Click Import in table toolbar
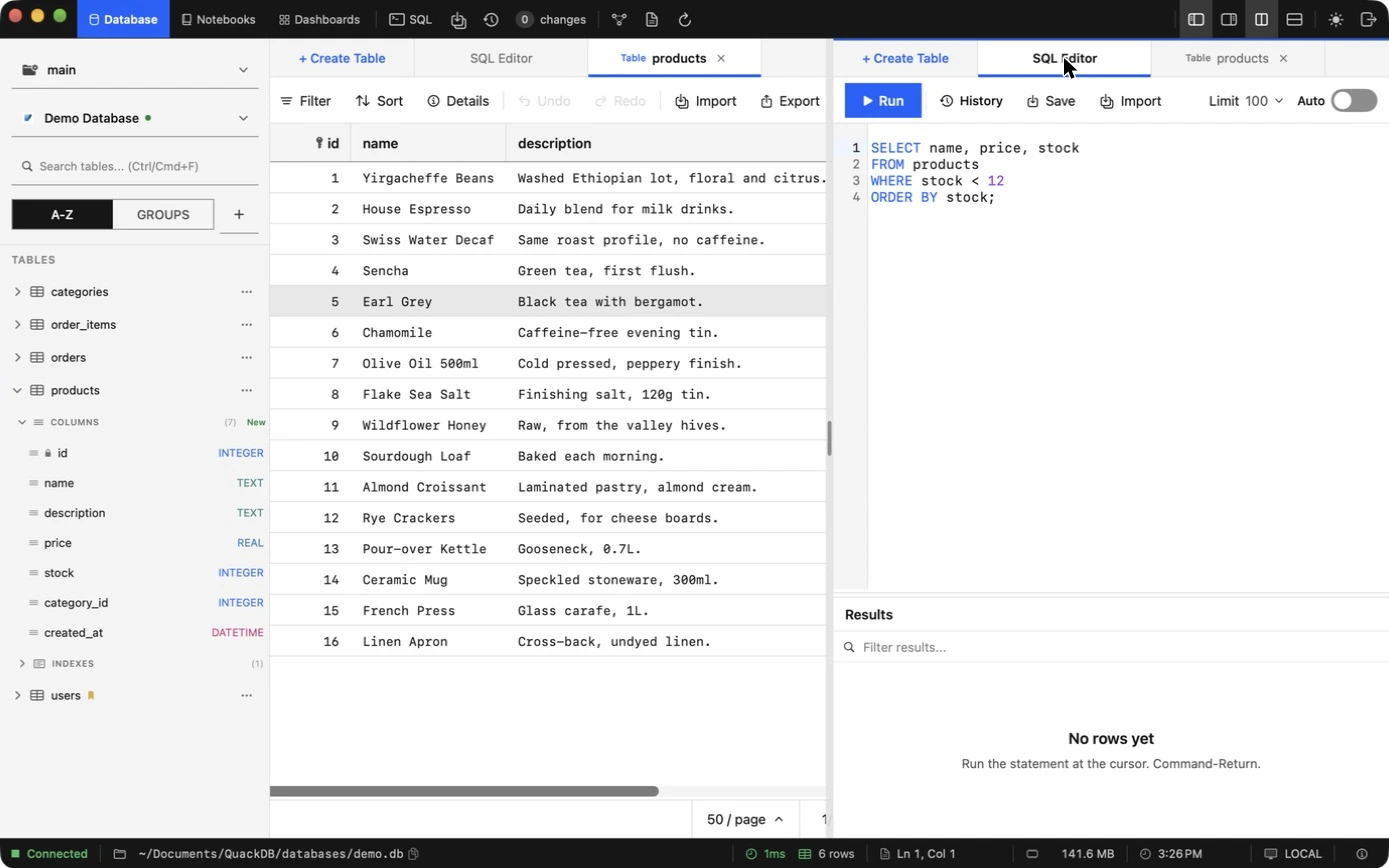This screenshot has width=1389, height=868. [x=706, y=101]
